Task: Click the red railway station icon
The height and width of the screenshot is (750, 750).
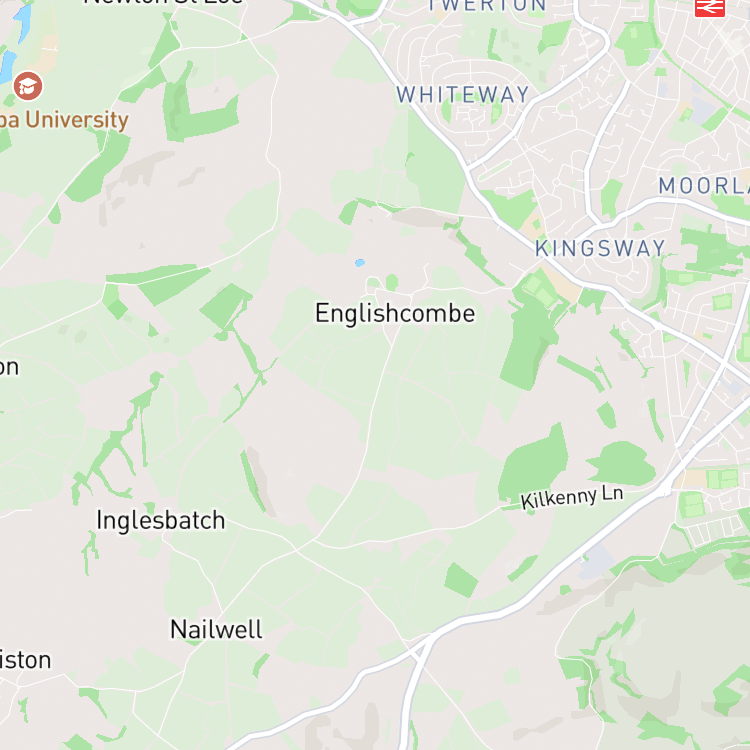Action: [x=710, y=7]
